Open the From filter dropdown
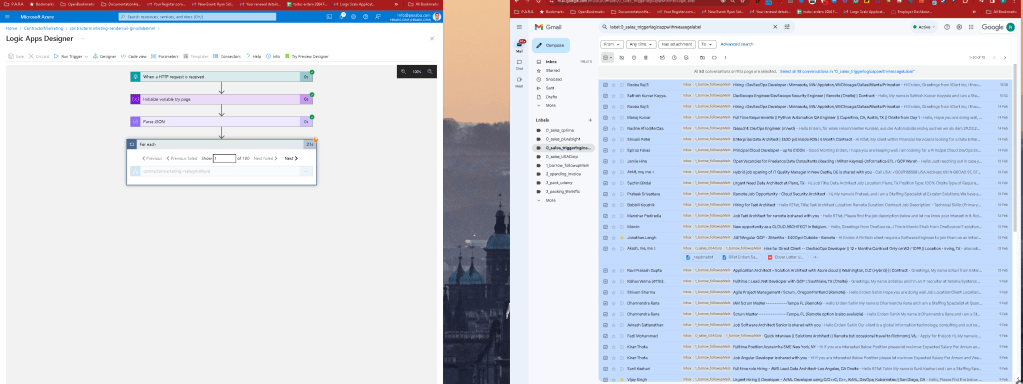Viewport: 1023px width, 384px height. [x=611, y=44]
